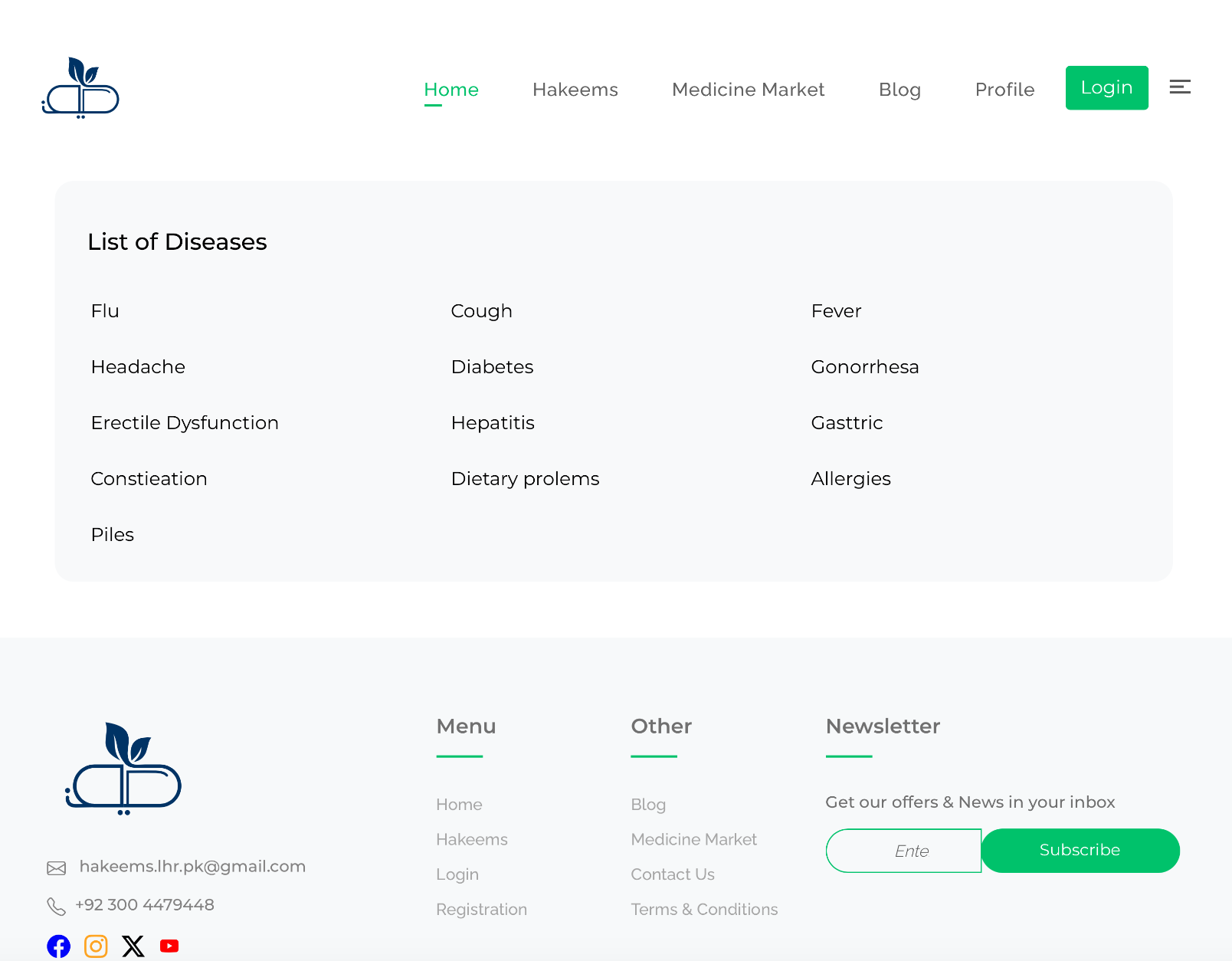The width and height of the screenshot is (1232, 961).
Task: Click the footer capsule leaf logo
Action: [123, 769]
